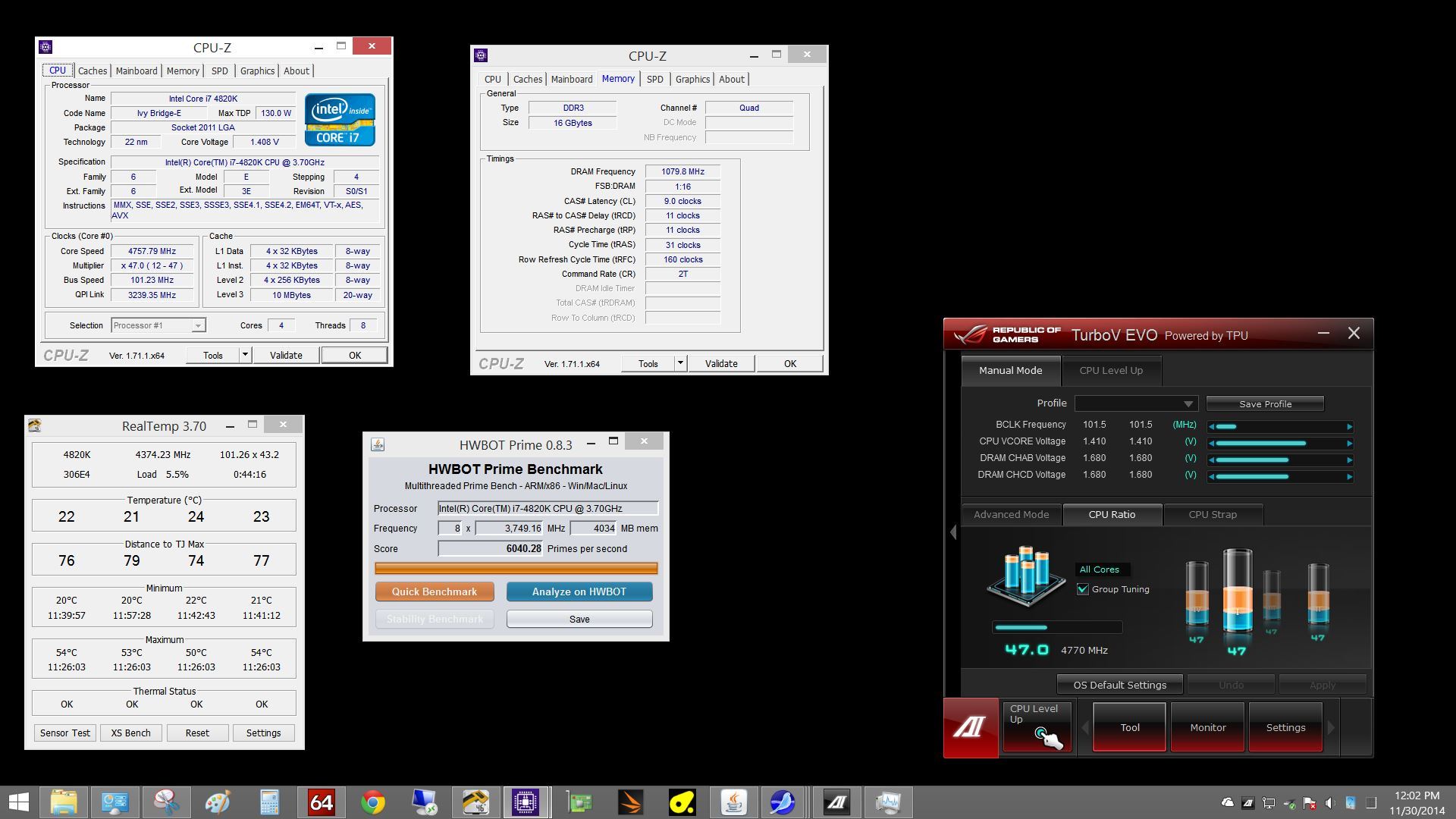Toggle Group Tuning checkbox
The image size is (1456, 819).
(1083, 589)
